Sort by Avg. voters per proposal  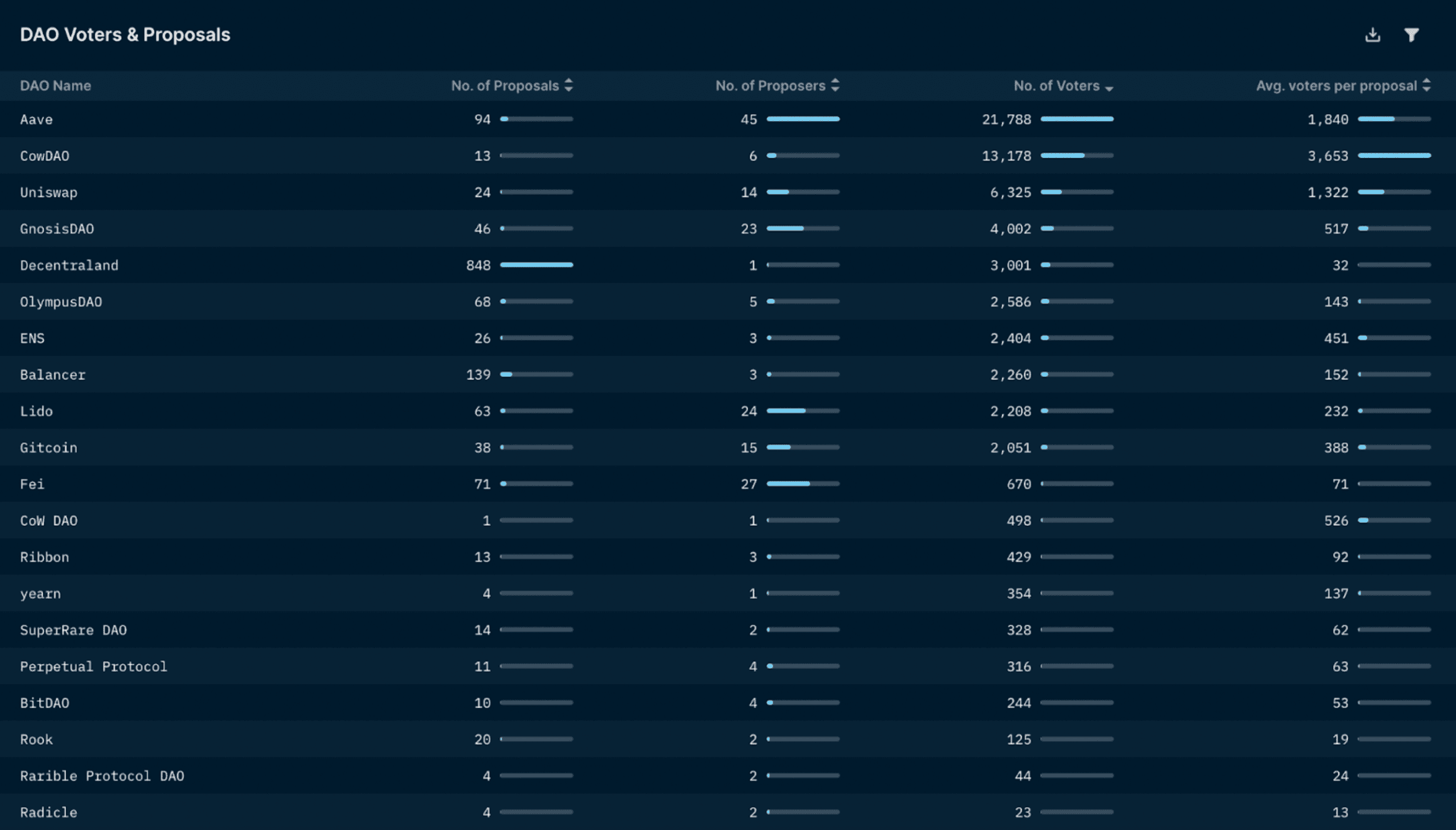click(x=1343, y=86)
